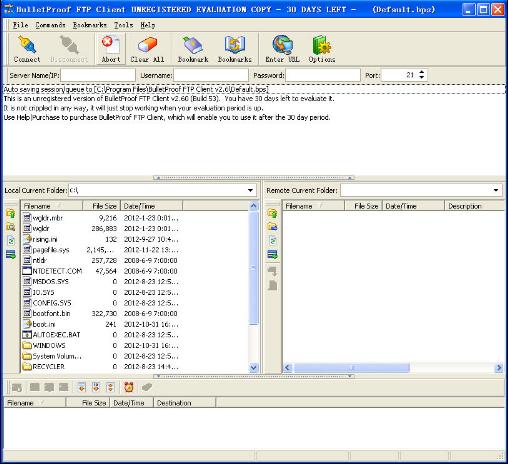Select the WINDOWS folder
This screenshot has height=464, width=508.
click(x=49, y=345)
